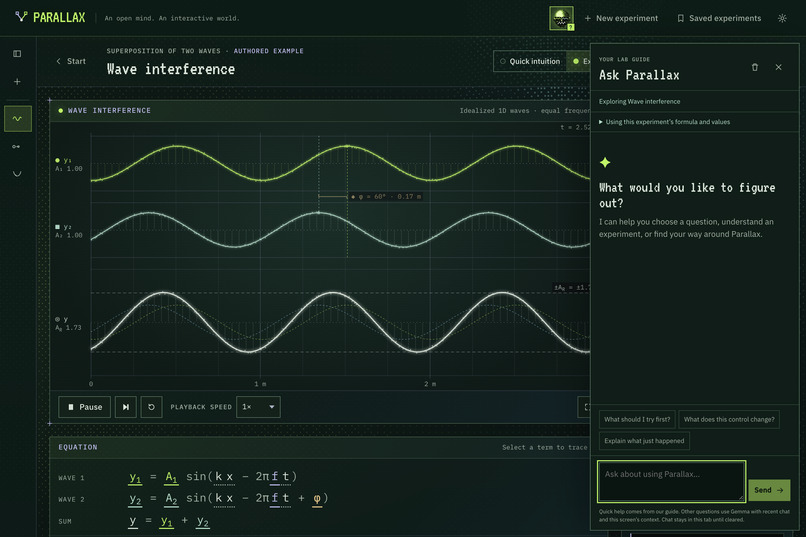Screen dimensions: 806x537
Task: Click the Wave interference title
Action: (x=171, y=69)
